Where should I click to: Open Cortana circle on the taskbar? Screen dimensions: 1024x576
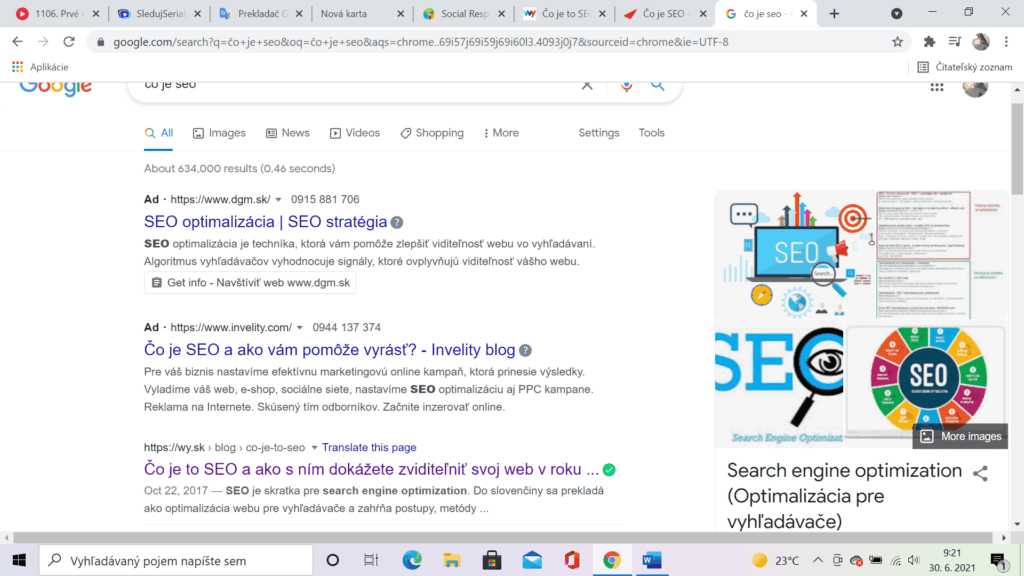click(x=332, y=560)
